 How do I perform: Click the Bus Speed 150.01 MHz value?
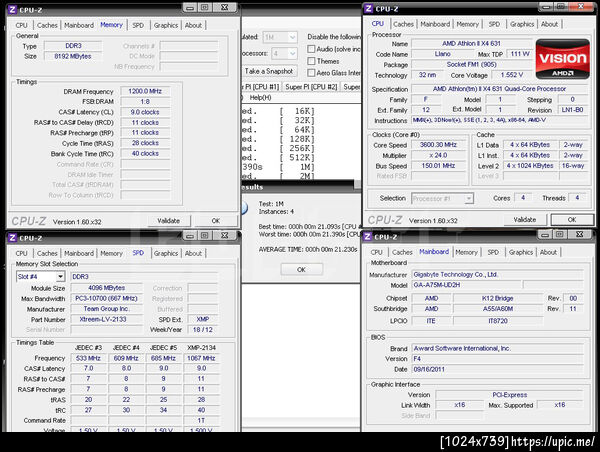point(439,166)
